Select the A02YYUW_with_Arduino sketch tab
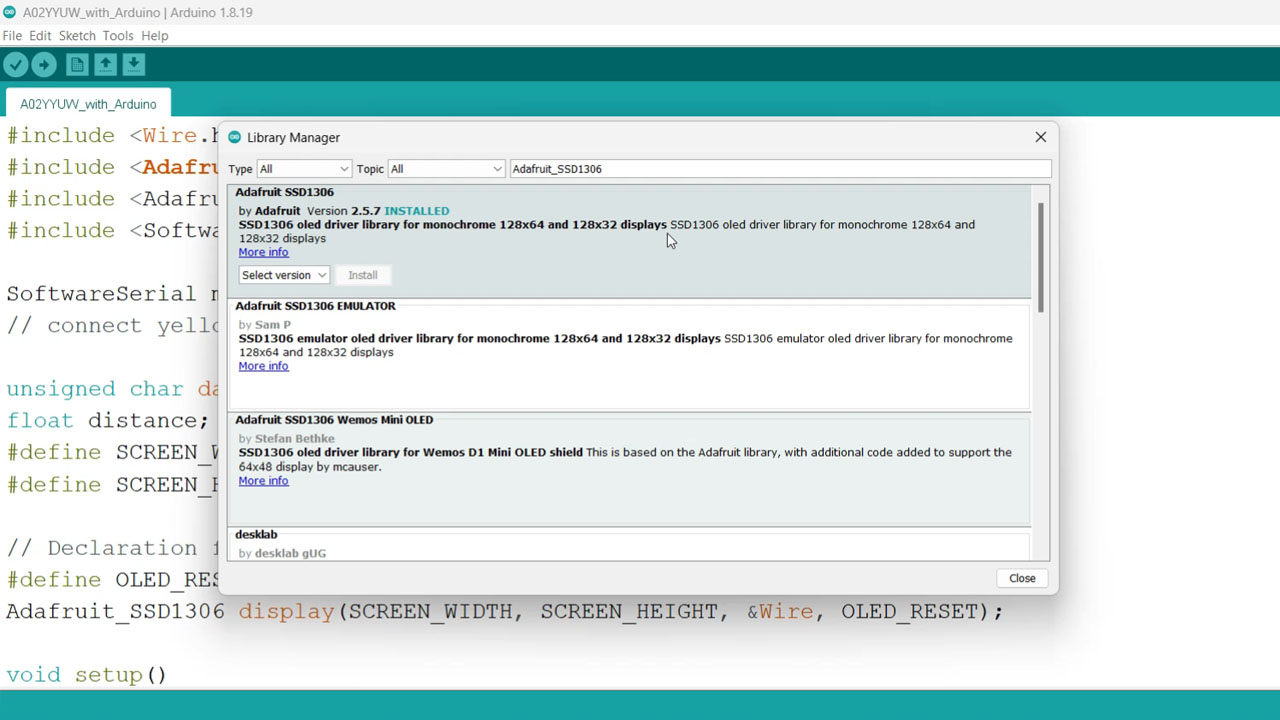Image resolution: width=1280 pixels, height=720 pixels. point(88,104)
